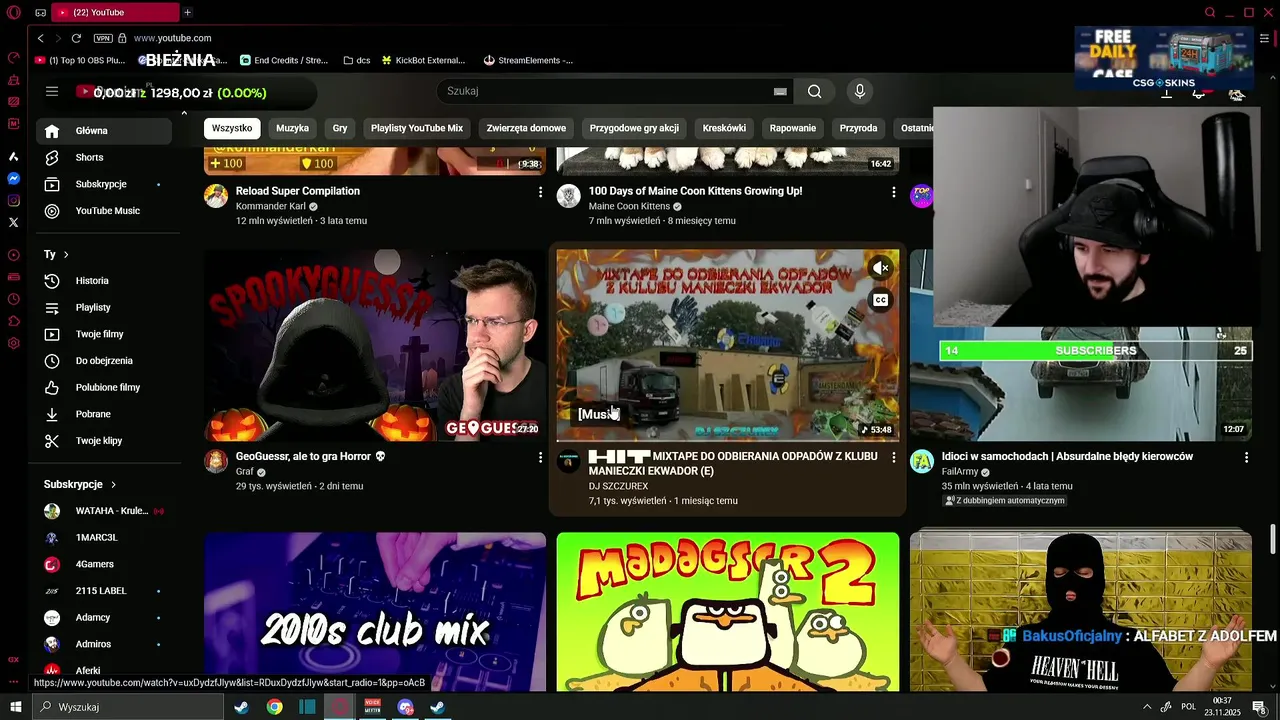Open more options for Idioci w samochodach
This screenshot has height=720, width=1280.
(1246, 457)
